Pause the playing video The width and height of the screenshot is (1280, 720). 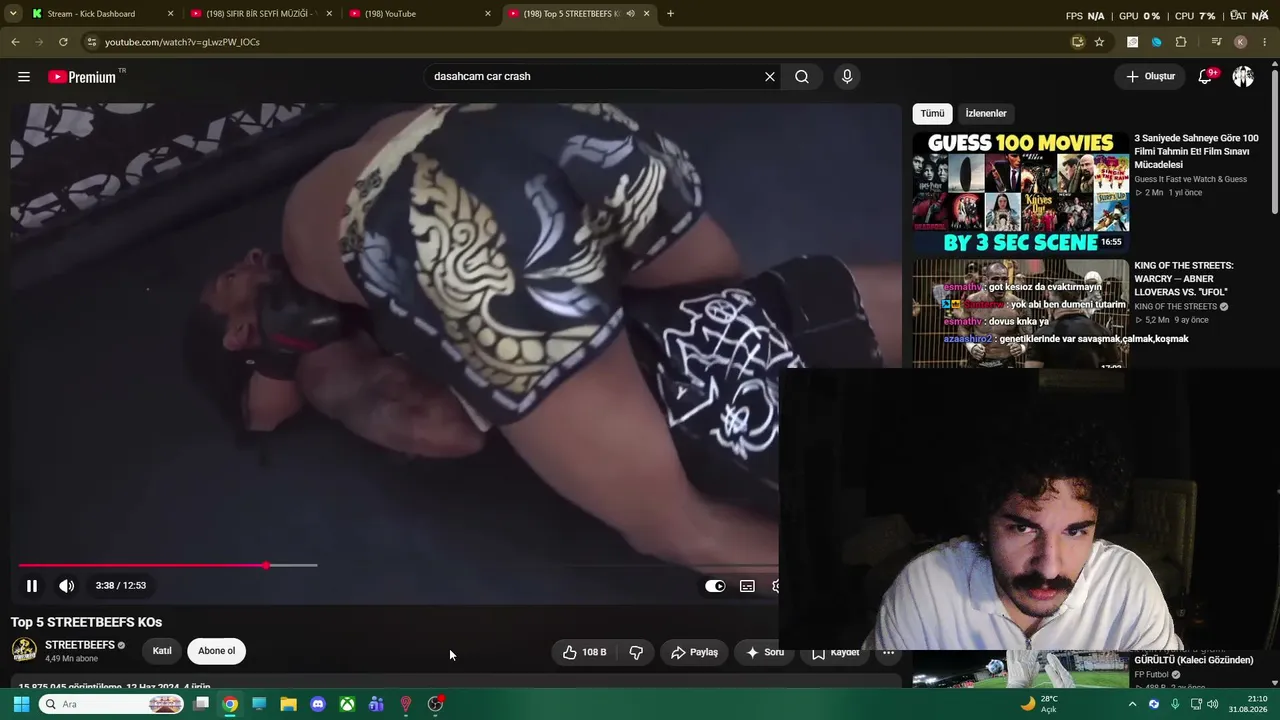[32, 586]
